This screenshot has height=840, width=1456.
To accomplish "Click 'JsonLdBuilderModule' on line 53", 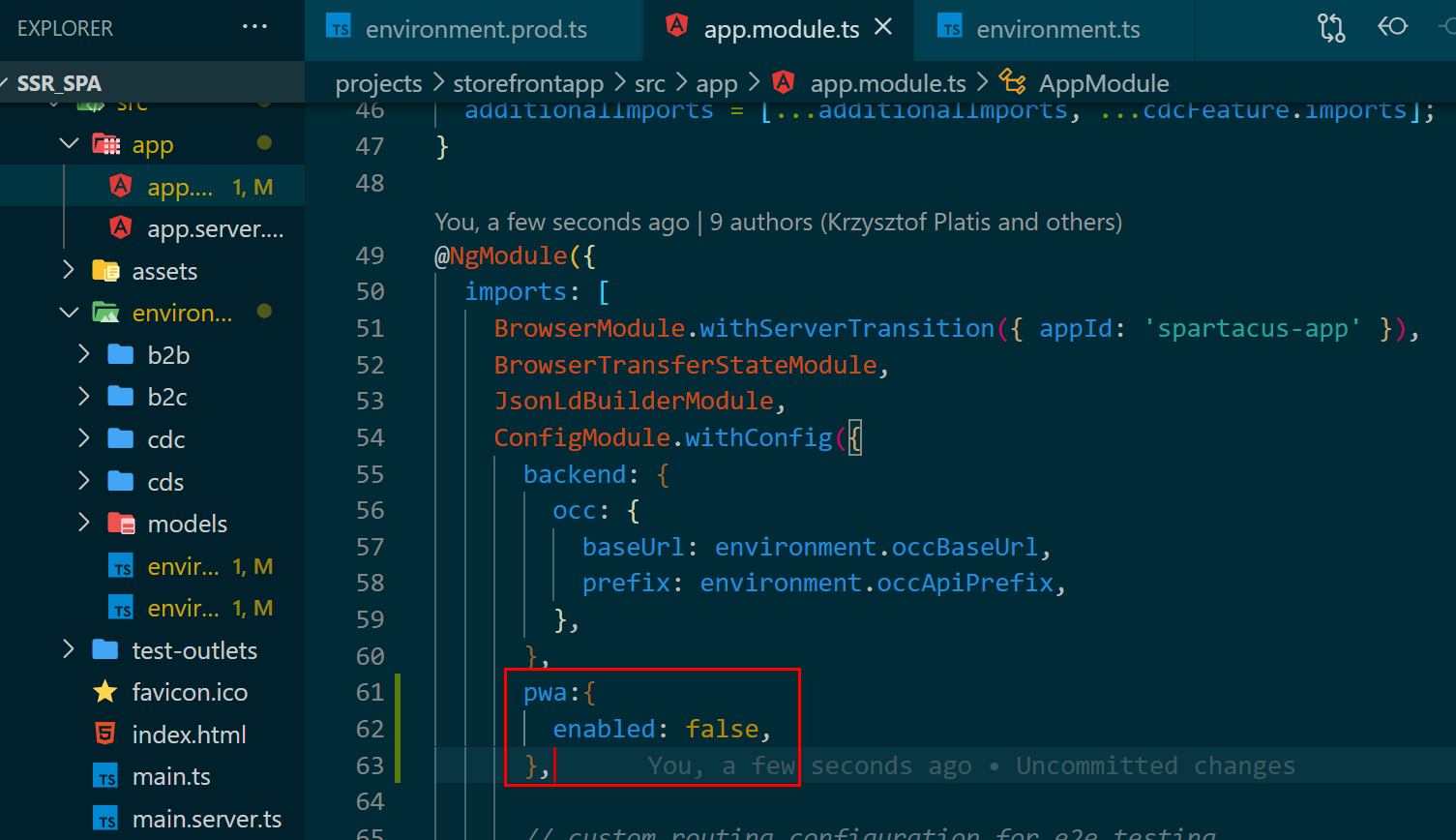I will [635, 401].
